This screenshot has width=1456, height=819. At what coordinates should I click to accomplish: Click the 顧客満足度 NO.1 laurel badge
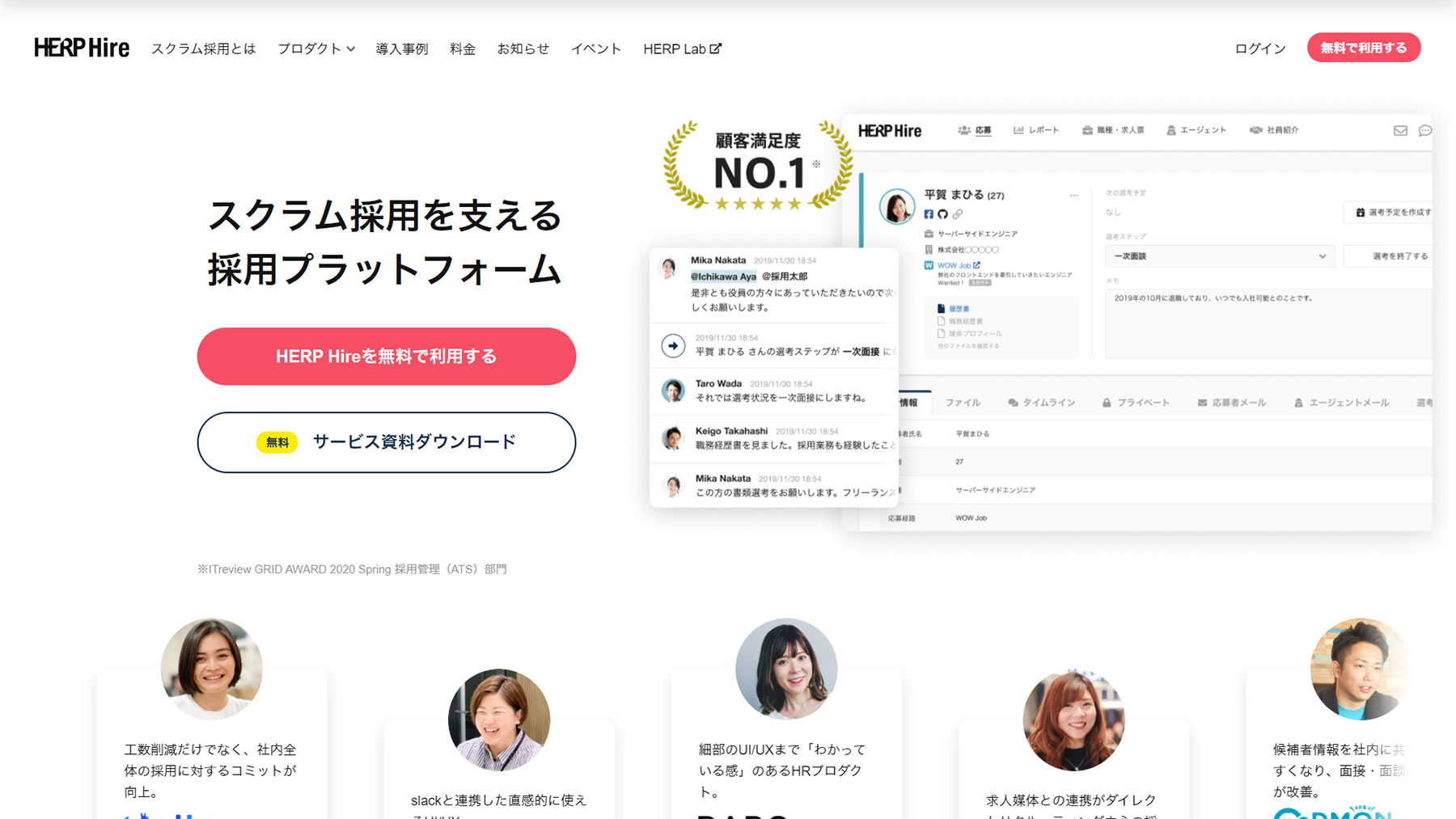(758, 166)
